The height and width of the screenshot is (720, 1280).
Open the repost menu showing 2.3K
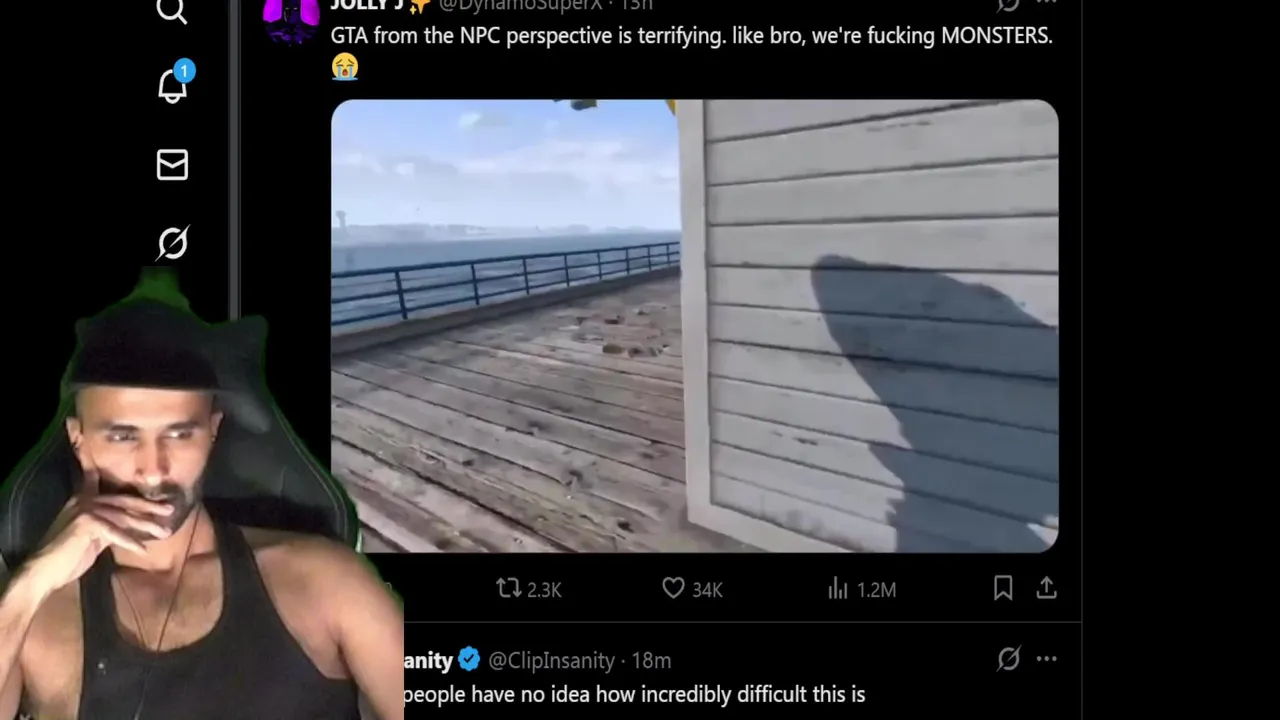point(529,589)
